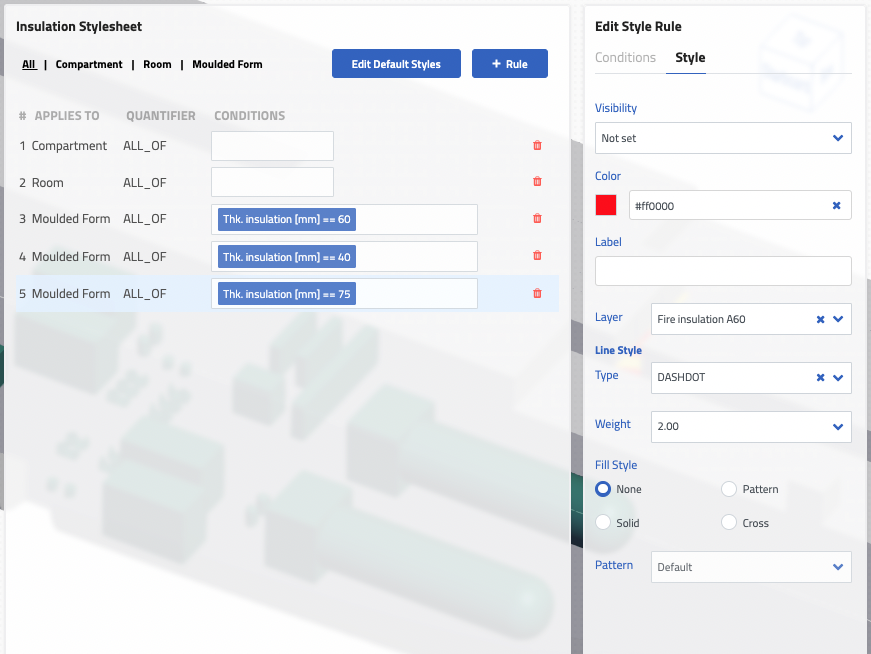This screenshot has height=654, width=871.
Task: Add a new rule with the + Rule button
Action: click(x=510, y=63)
